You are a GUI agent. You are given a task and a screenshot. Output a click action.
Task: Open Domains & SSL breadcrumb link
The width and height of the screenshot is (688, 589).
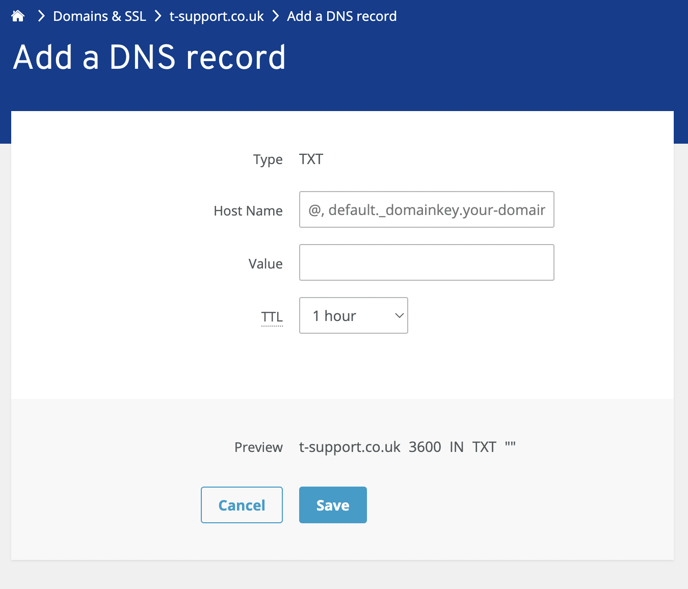pos(99,16)
